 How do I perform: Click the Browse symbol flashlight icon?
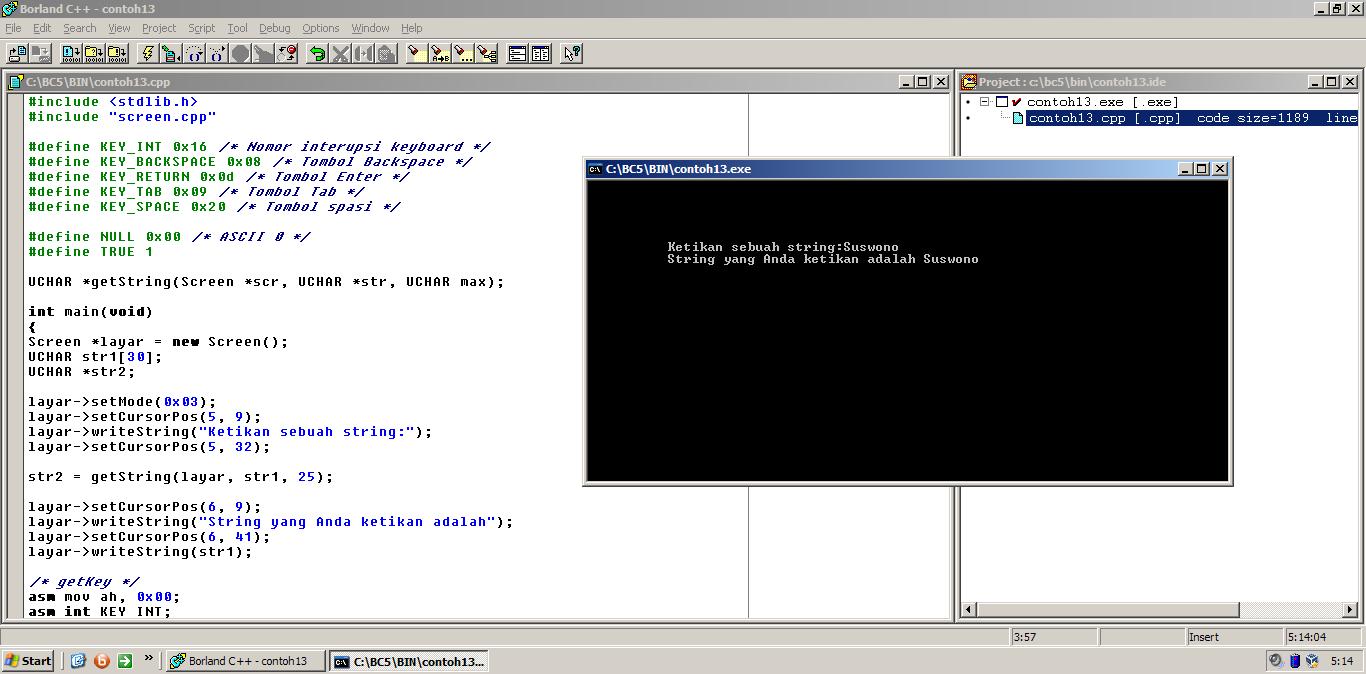(486, 53)
